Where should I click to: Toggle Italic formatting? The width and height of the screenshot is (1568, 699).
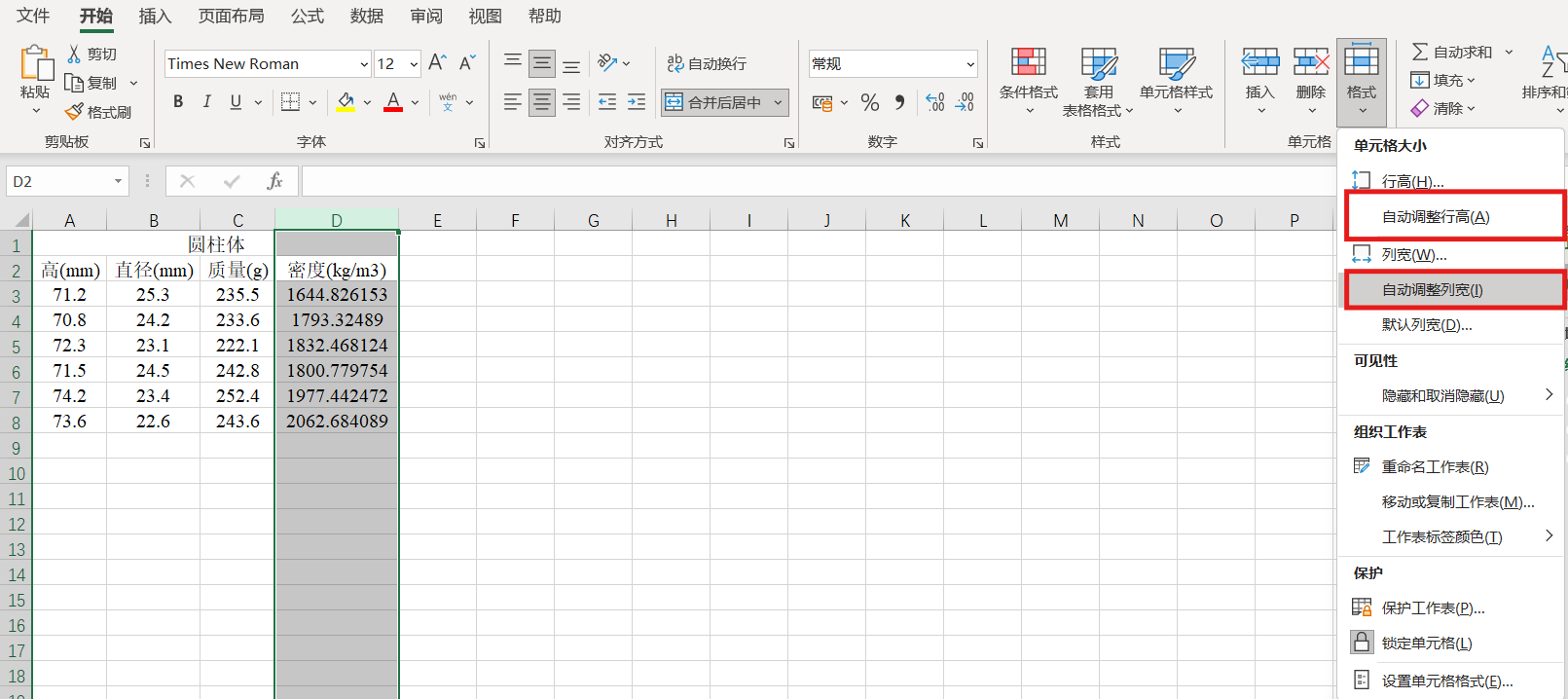coord(206,101)
